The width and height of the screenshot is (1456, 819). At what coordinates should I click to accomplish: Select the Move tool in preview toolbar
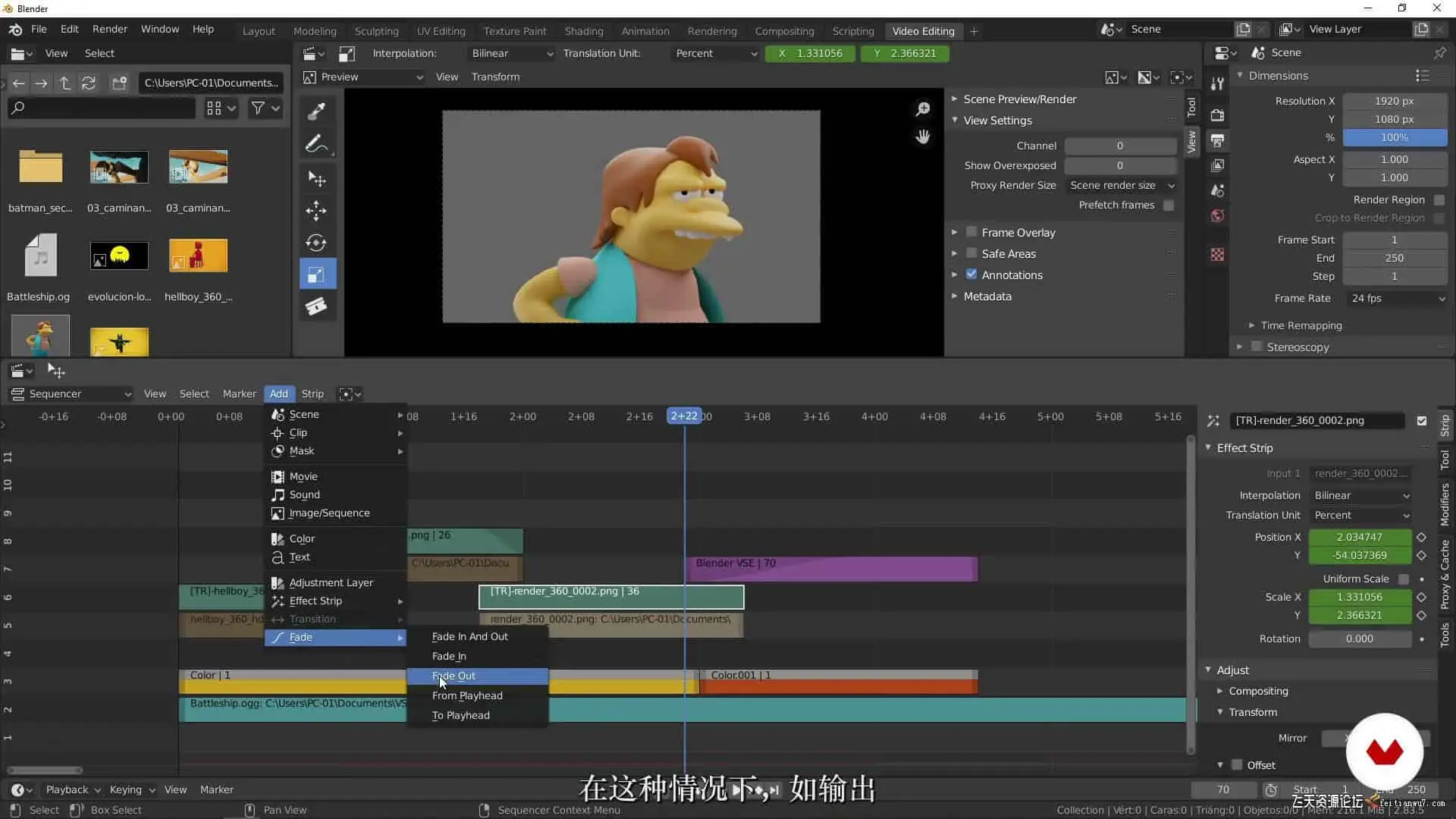[x=316, y=210]
